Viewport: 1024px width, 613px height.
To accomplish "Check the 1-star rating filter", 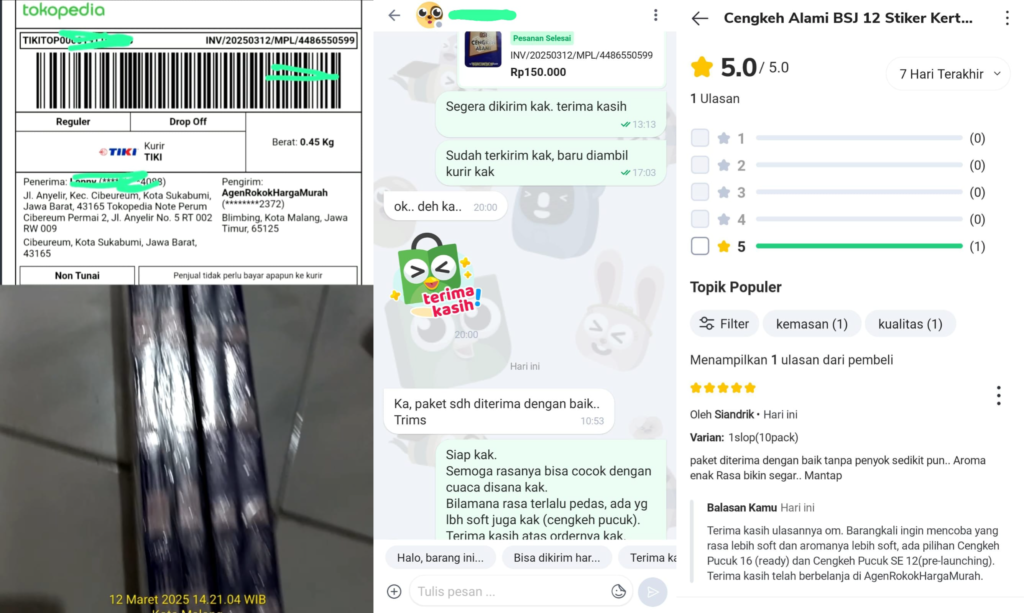I will [699, 138].
